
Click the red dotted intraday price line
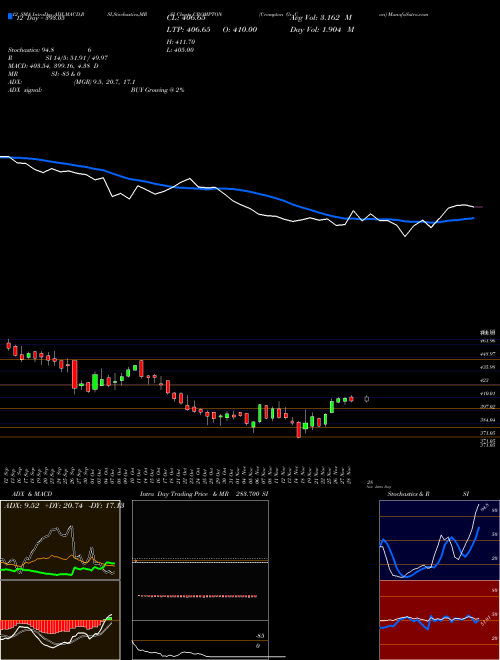coord(198,596)
